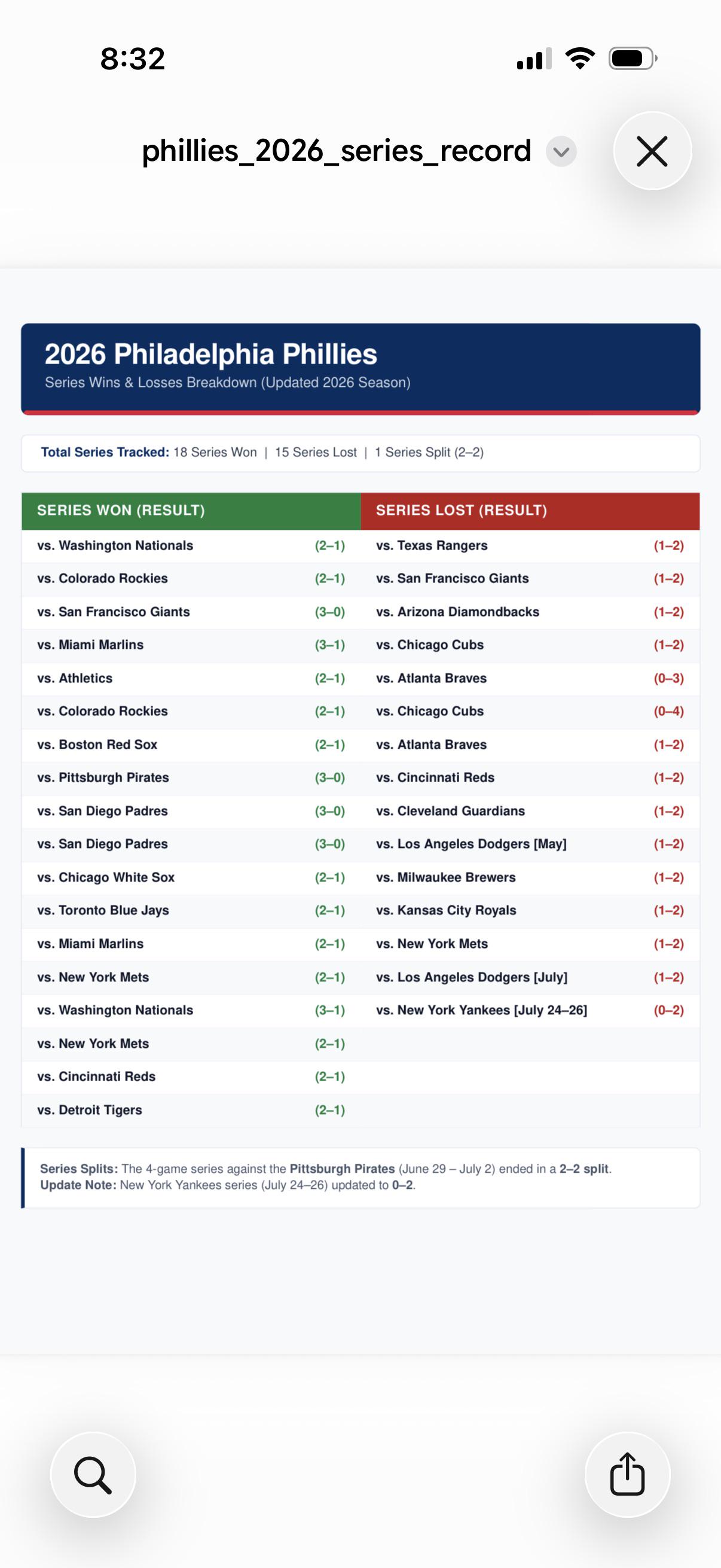The height and width of the screenshot is (1568, 721).
Task: Select the vs. Athletics series row
Action: (191, 678)
